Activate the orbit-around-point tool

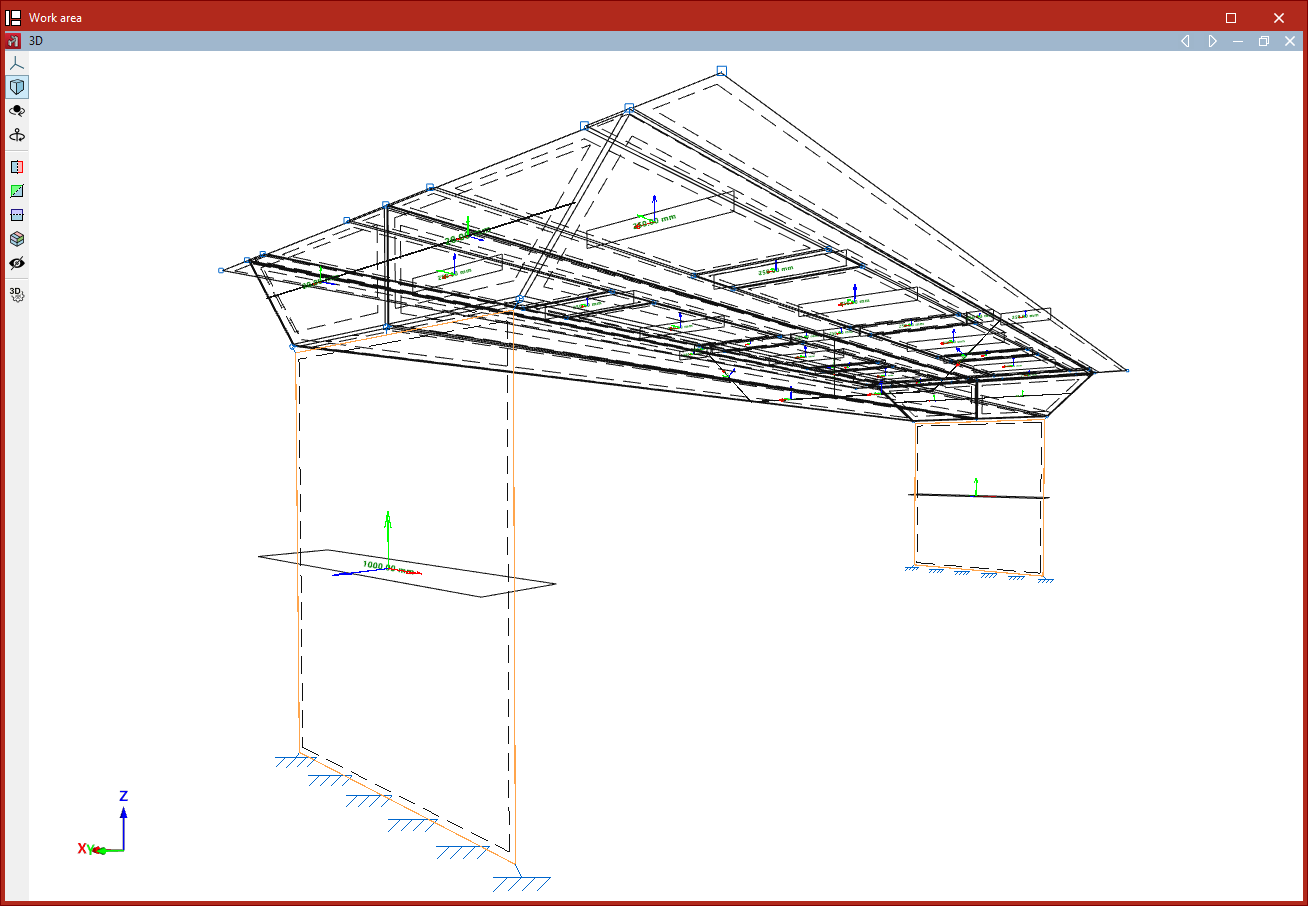click(17, 111)
